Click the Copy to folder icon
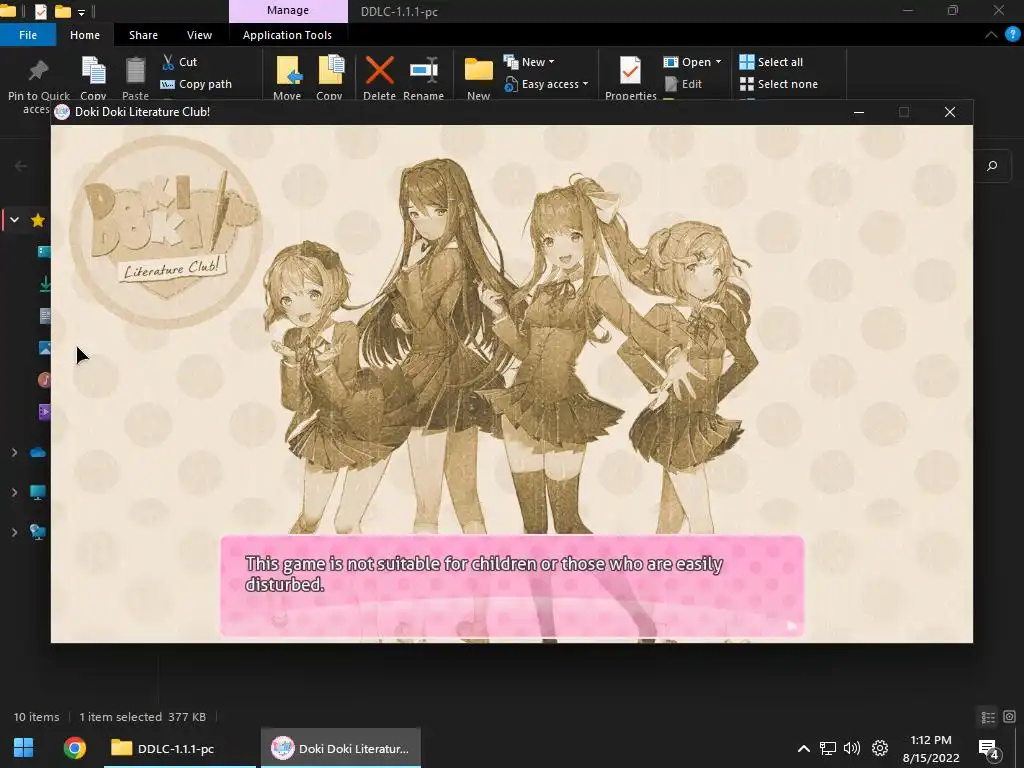Viewport: 1024px width, 768px height. click(330, 71)
